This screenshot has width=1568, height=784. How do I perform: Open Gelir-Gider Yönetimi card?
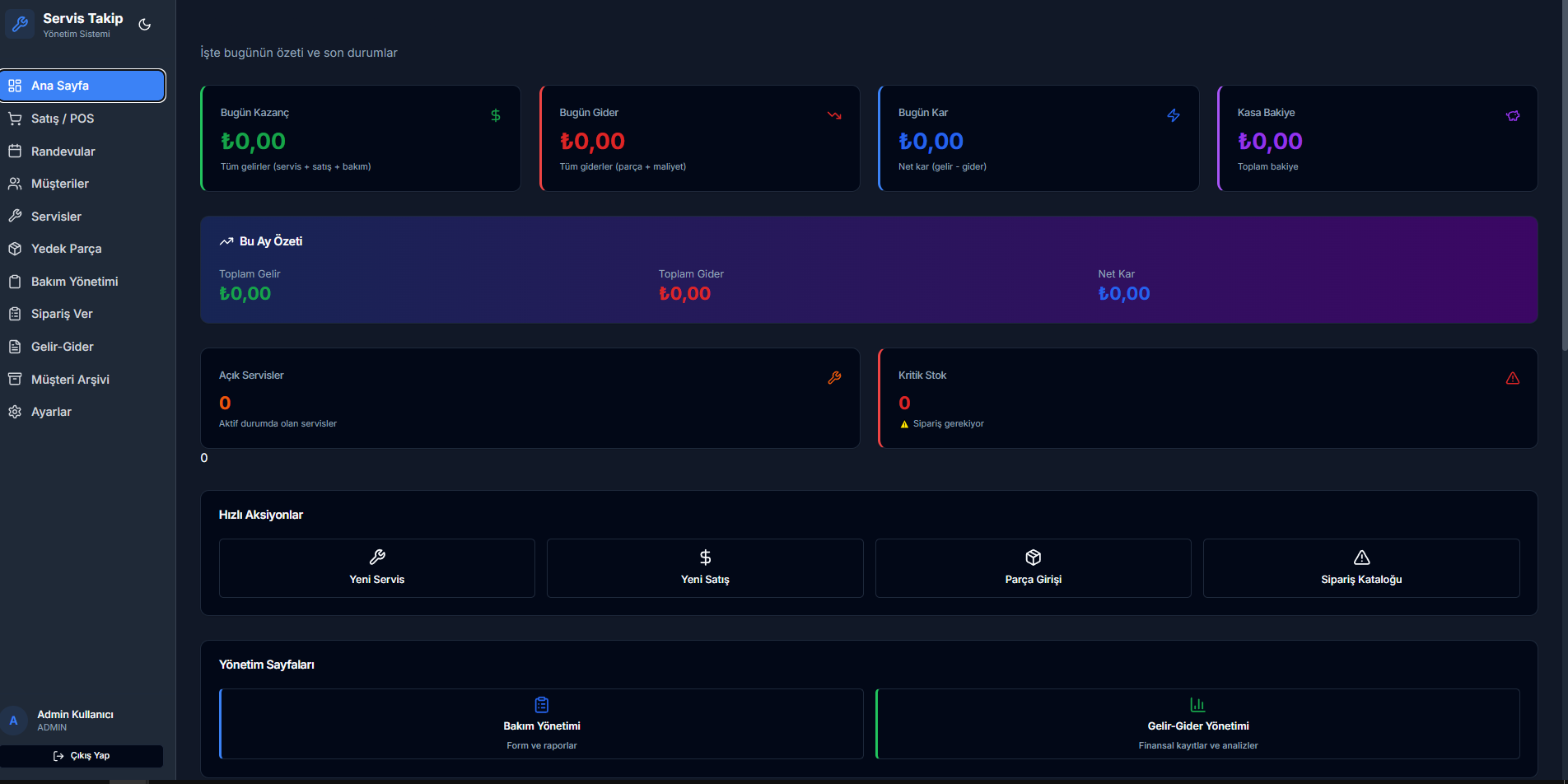tap(1197, 724)
